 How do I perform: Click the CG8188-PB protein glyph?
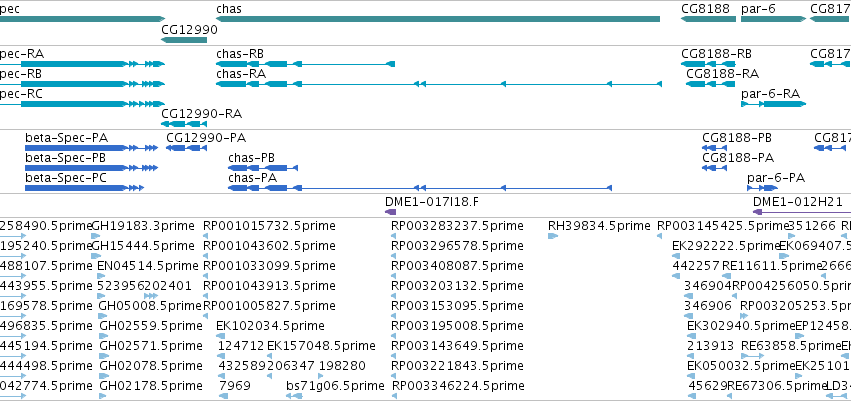click(714, 148)
